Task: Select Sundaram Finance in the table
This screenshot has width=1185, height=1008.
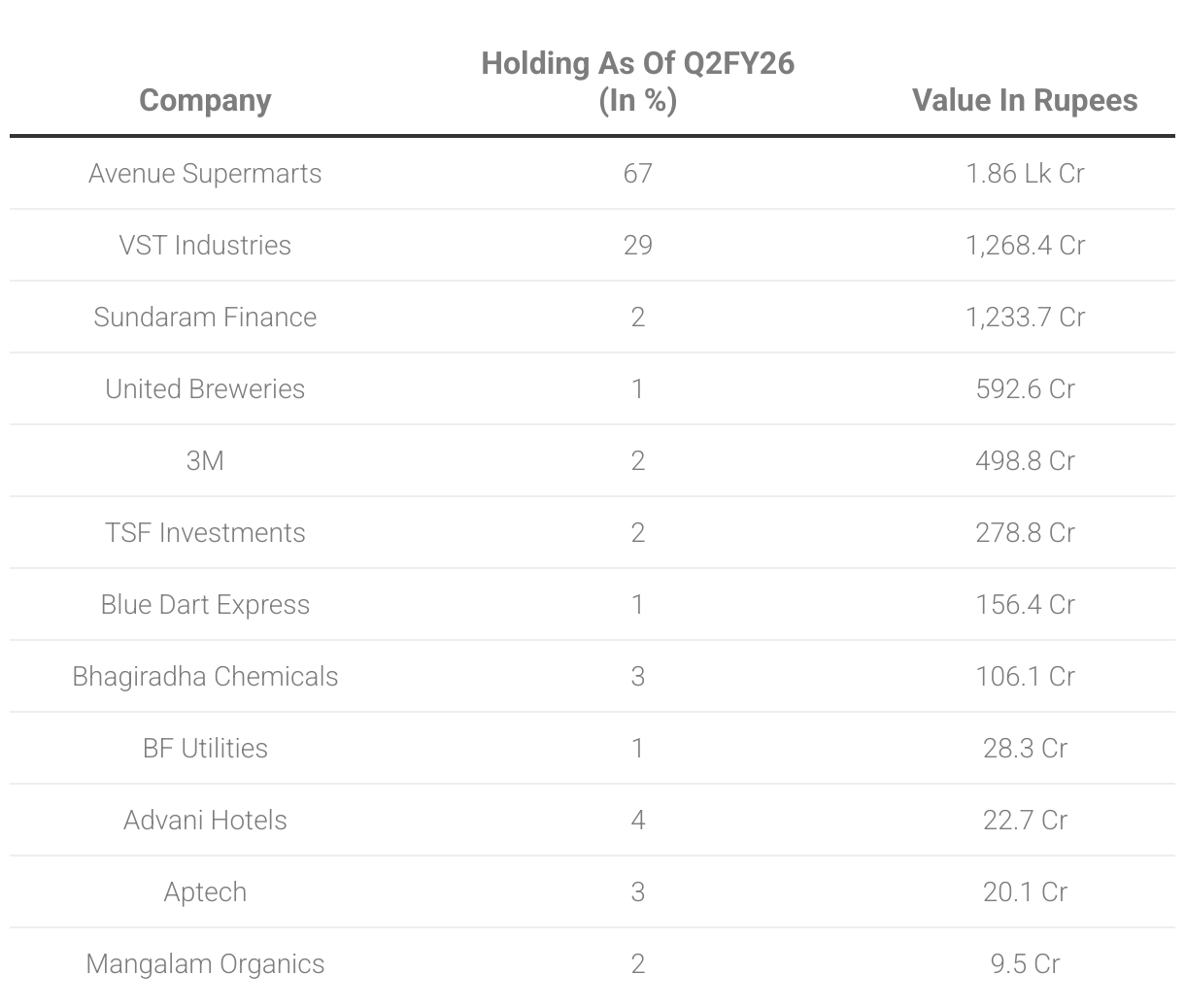Action: pyautogui.click(x=205, y=317)
